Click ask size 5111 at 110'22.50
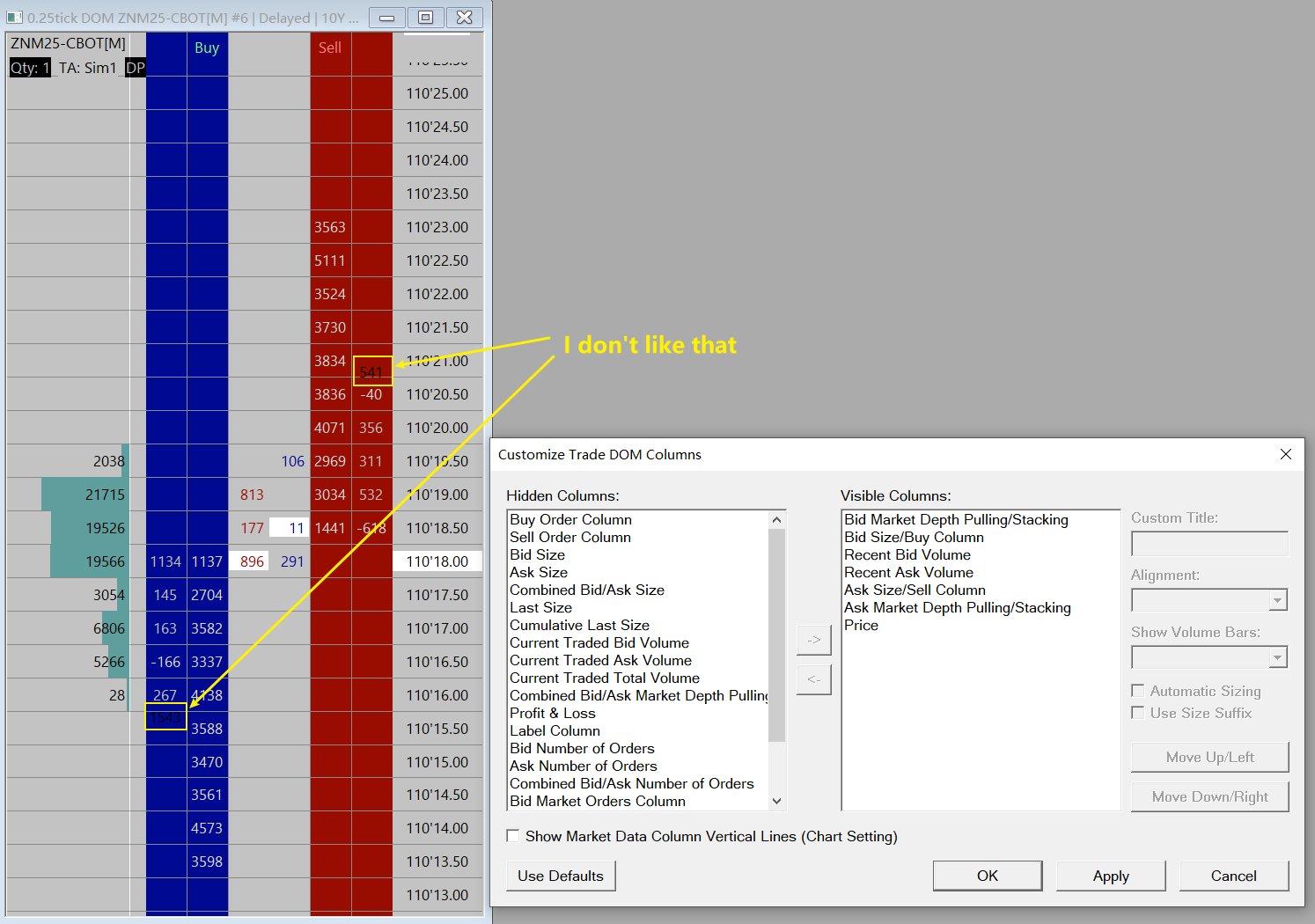The height and width of the screenshot is (924, 1315). pos(330,260)
